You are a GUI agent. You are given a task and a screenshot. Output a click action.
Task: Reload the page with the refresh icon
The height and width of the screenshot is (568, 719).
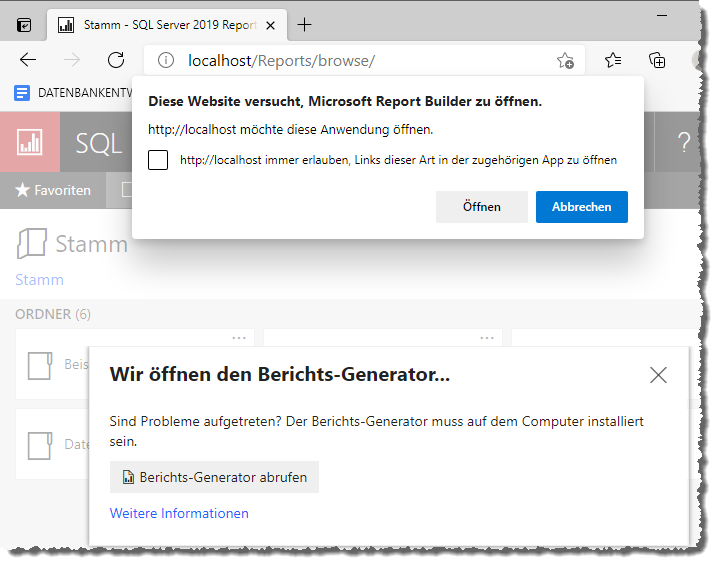(116, 60)
